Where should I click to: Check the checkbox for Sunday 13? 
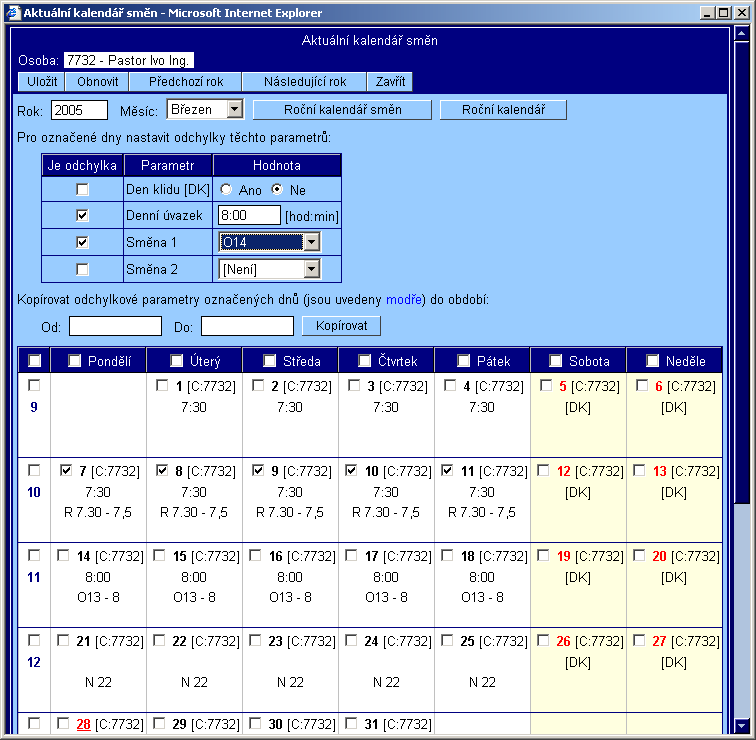pos(639,470)
